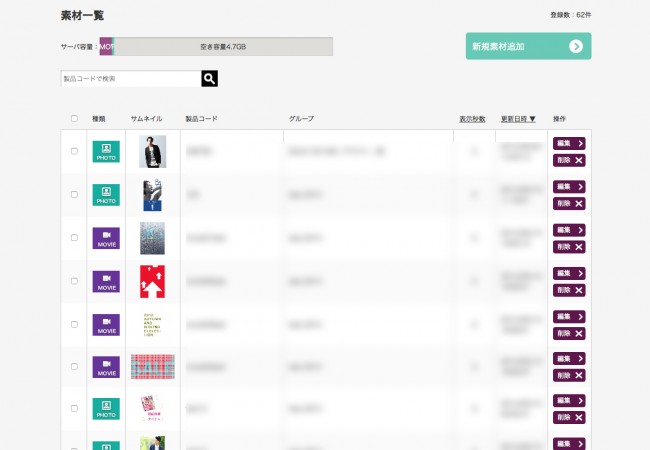This screenshot has height=450, width=650.
Task: Click the MOVIE type icon in fourth row
Action: pos(106,281)
